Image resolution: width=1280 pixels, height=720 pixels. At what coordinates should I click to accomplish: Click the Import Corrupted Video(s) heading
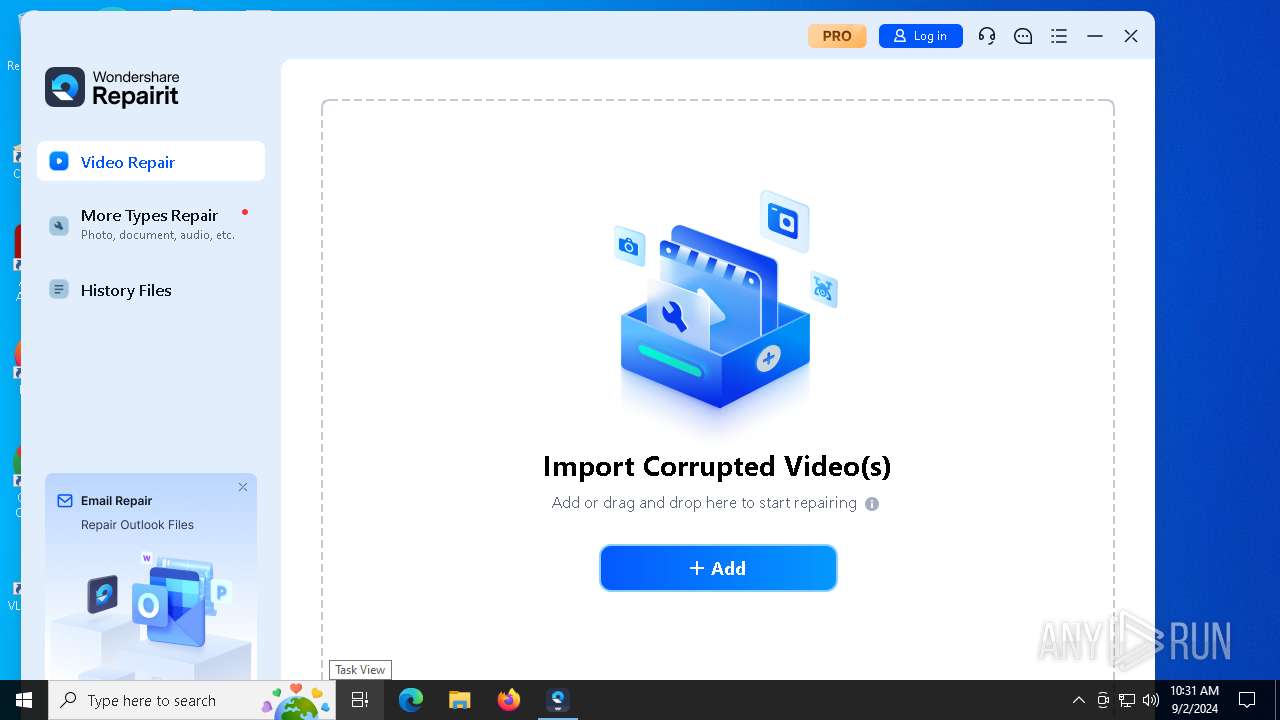[x=717, y=466]
